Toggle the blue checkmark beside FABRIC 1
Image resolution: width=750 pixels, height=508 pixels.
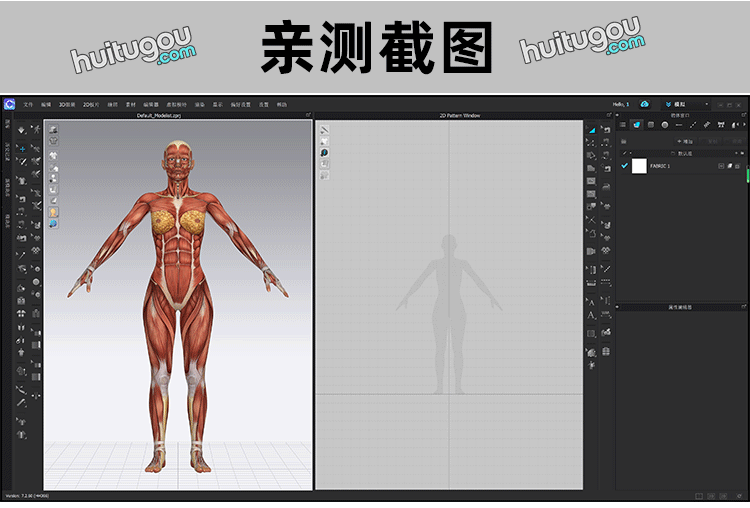click(x=625, y=166)
